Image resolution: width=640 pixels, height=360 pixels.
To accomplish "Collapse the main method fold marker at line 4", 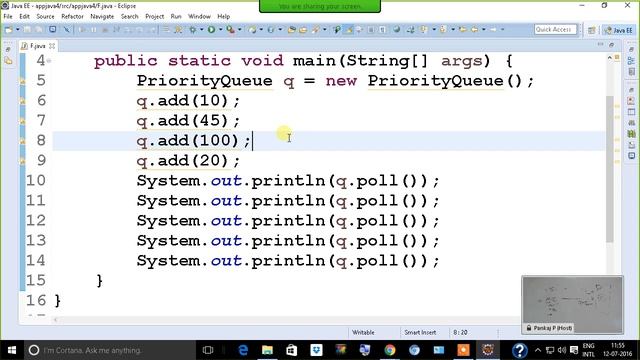I will tap(49, 60).
